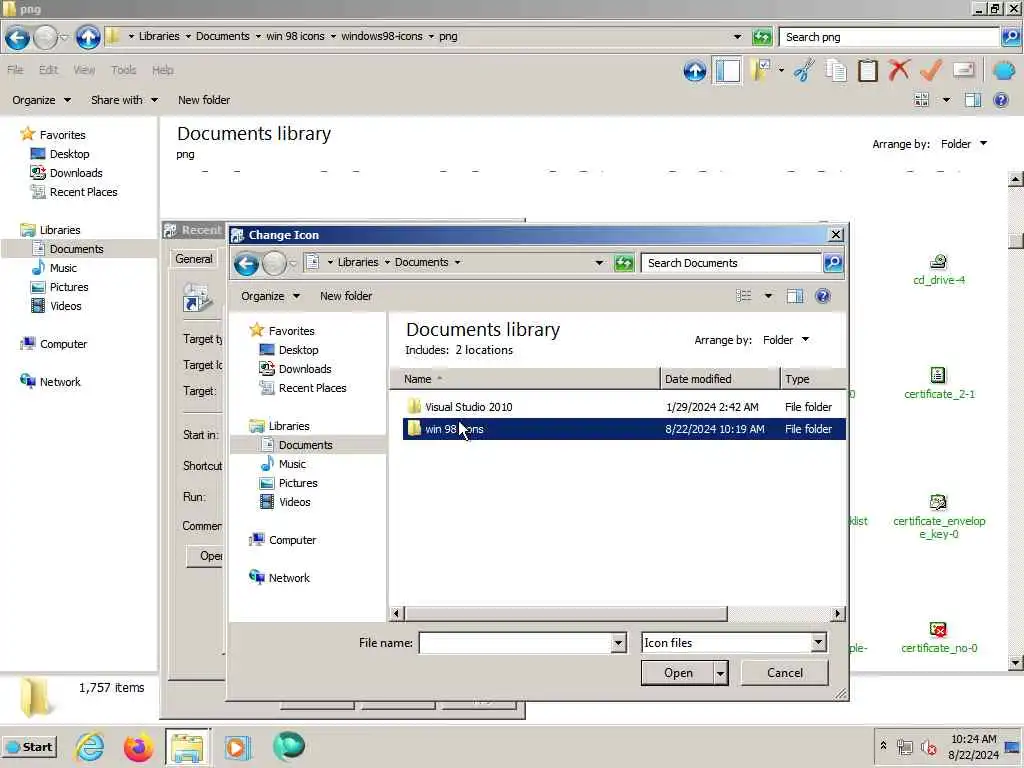Click horizontal scrollbar in Change Icon file list
Screen dimensions: 1024x768
pos(565,614)
